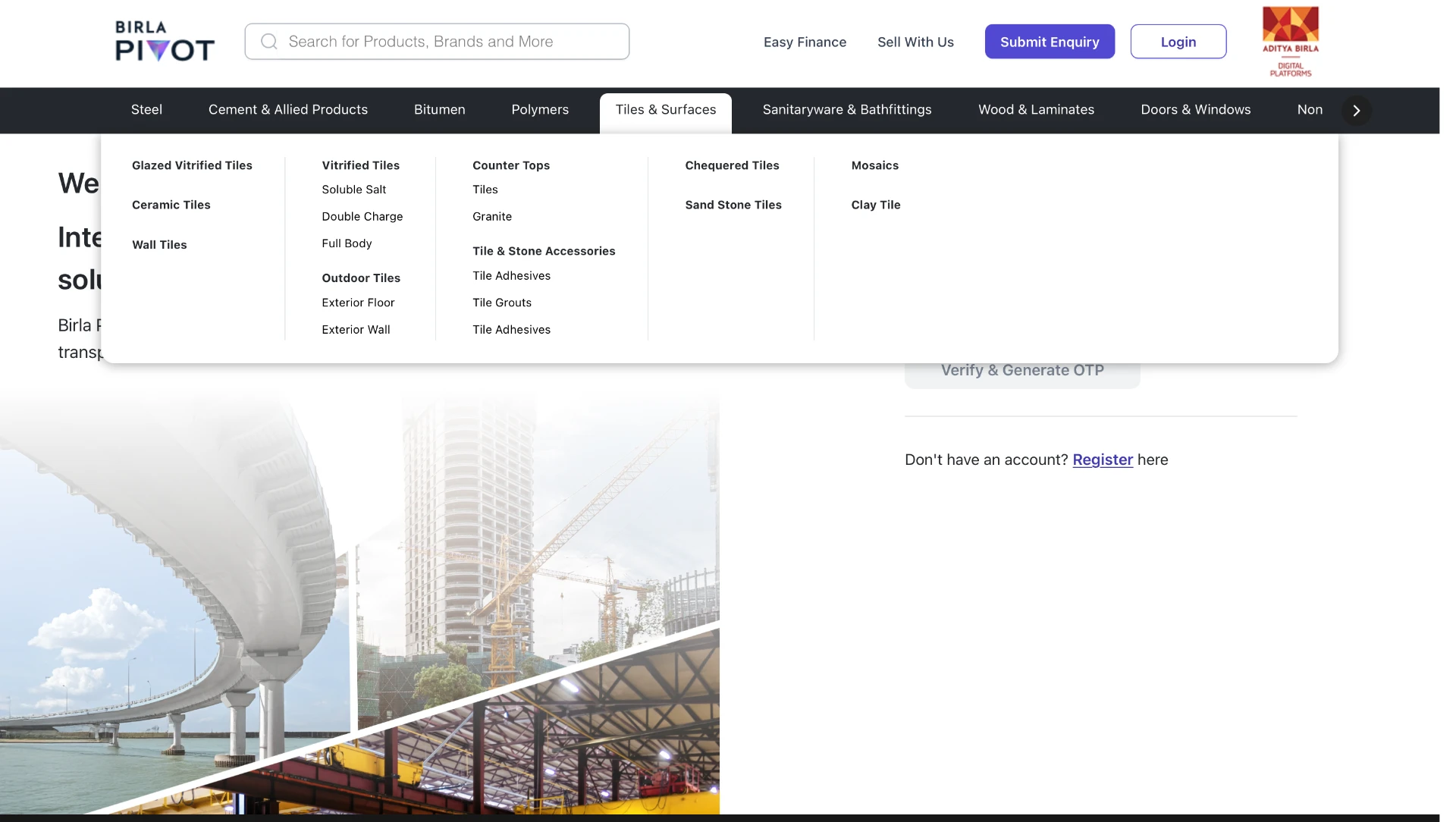Open the Outdoor Tiles heading
The height and width of the screenshot is (822, 1456).
(x=361, y=278)
